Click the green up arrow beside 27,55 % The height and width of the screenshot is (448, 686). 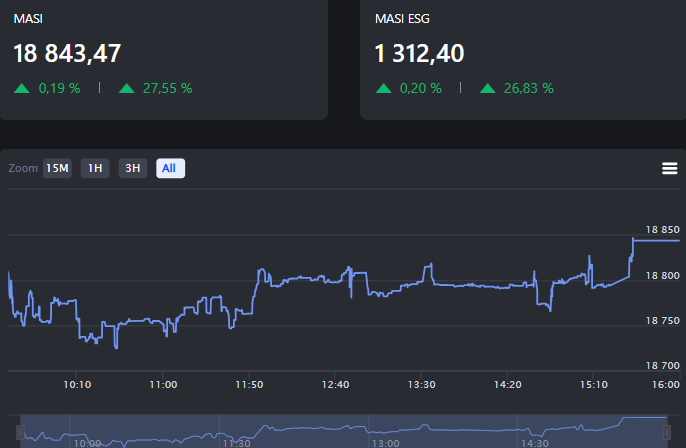126,88
